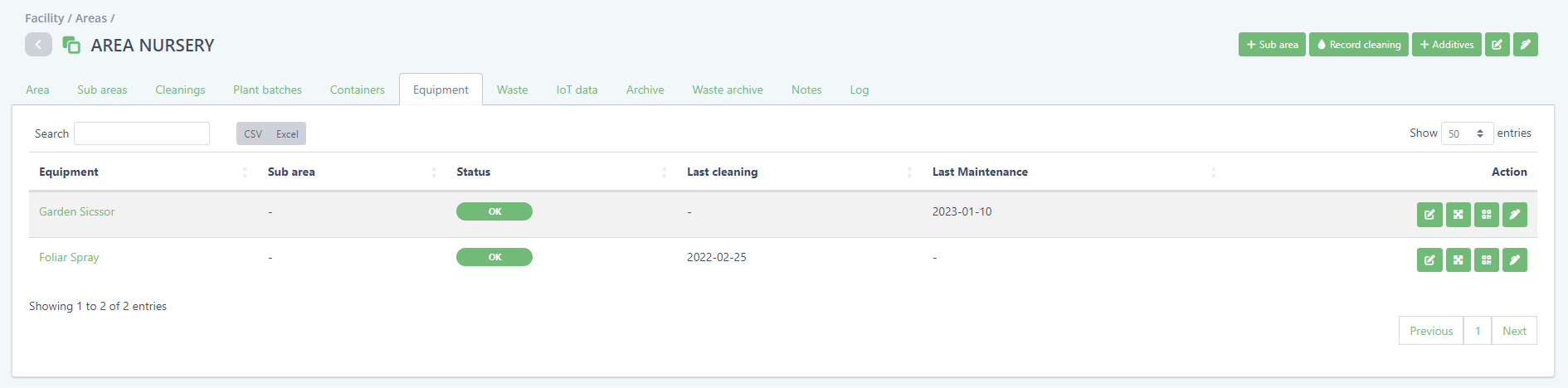Sort the table by Equipment column
Screen dimensions: 1568x388
coord(69,172)
